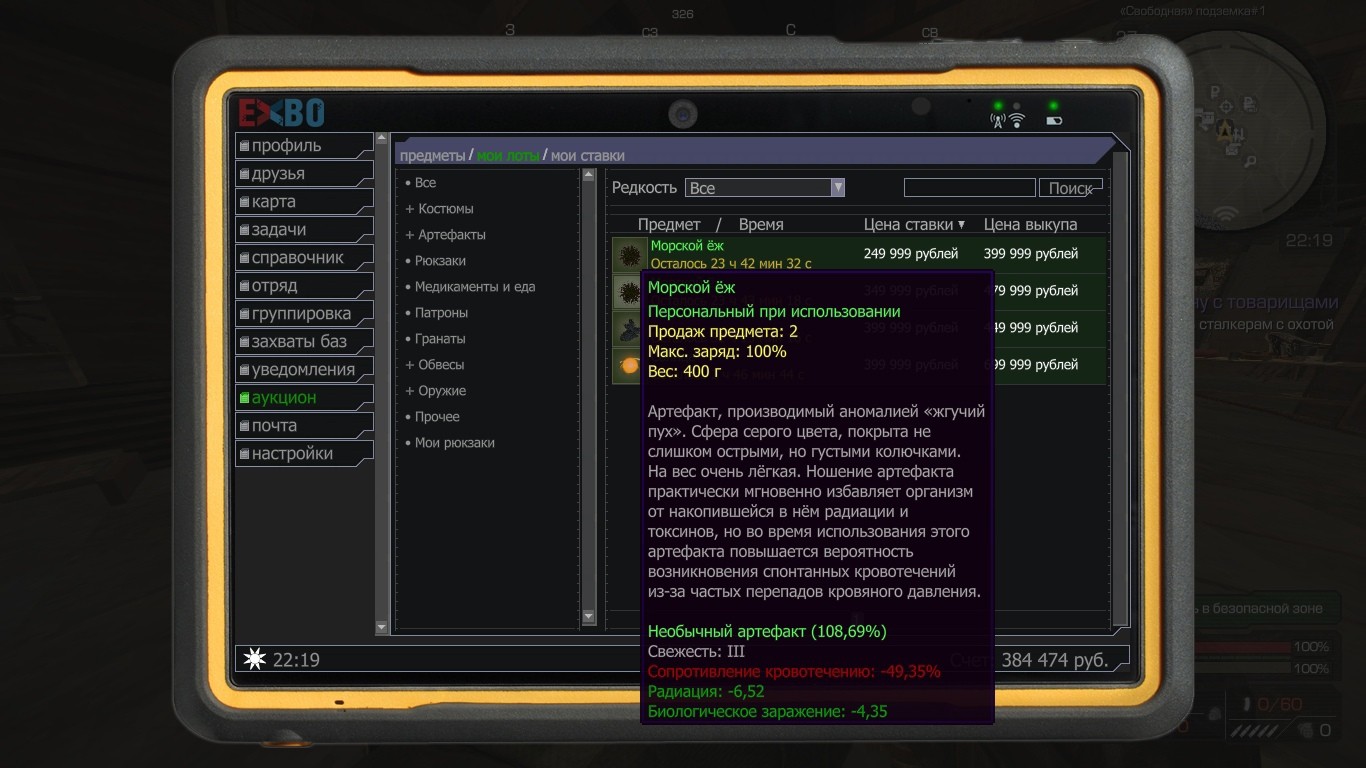
Task: Open the Редкость dropdown
Action: click(x=765, y=188)
